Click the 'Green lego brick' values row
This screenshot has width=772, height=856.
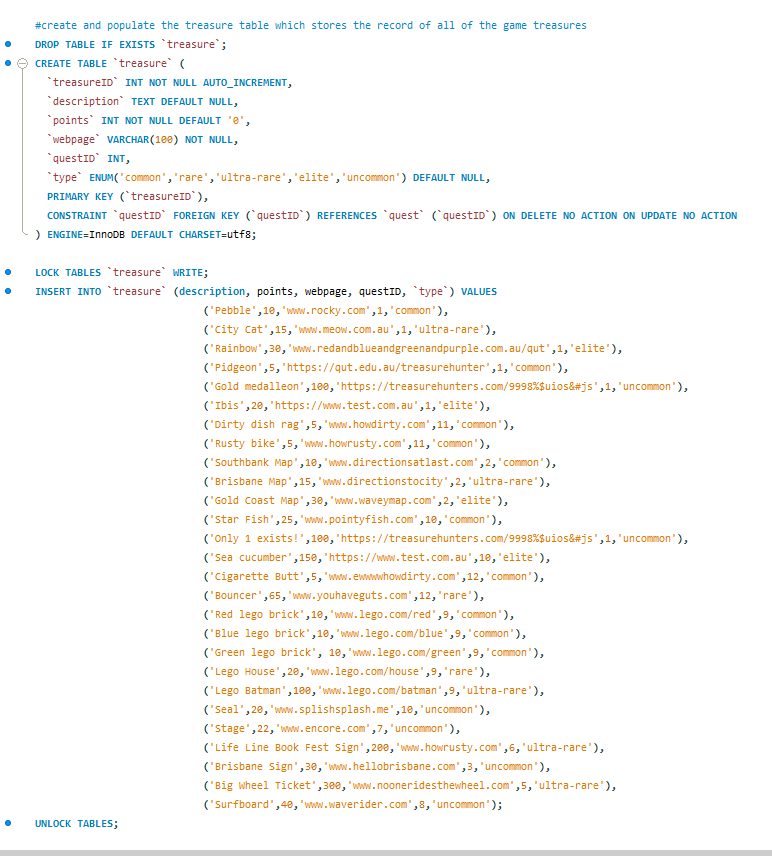pyautogui.click(x=374, y=652)
